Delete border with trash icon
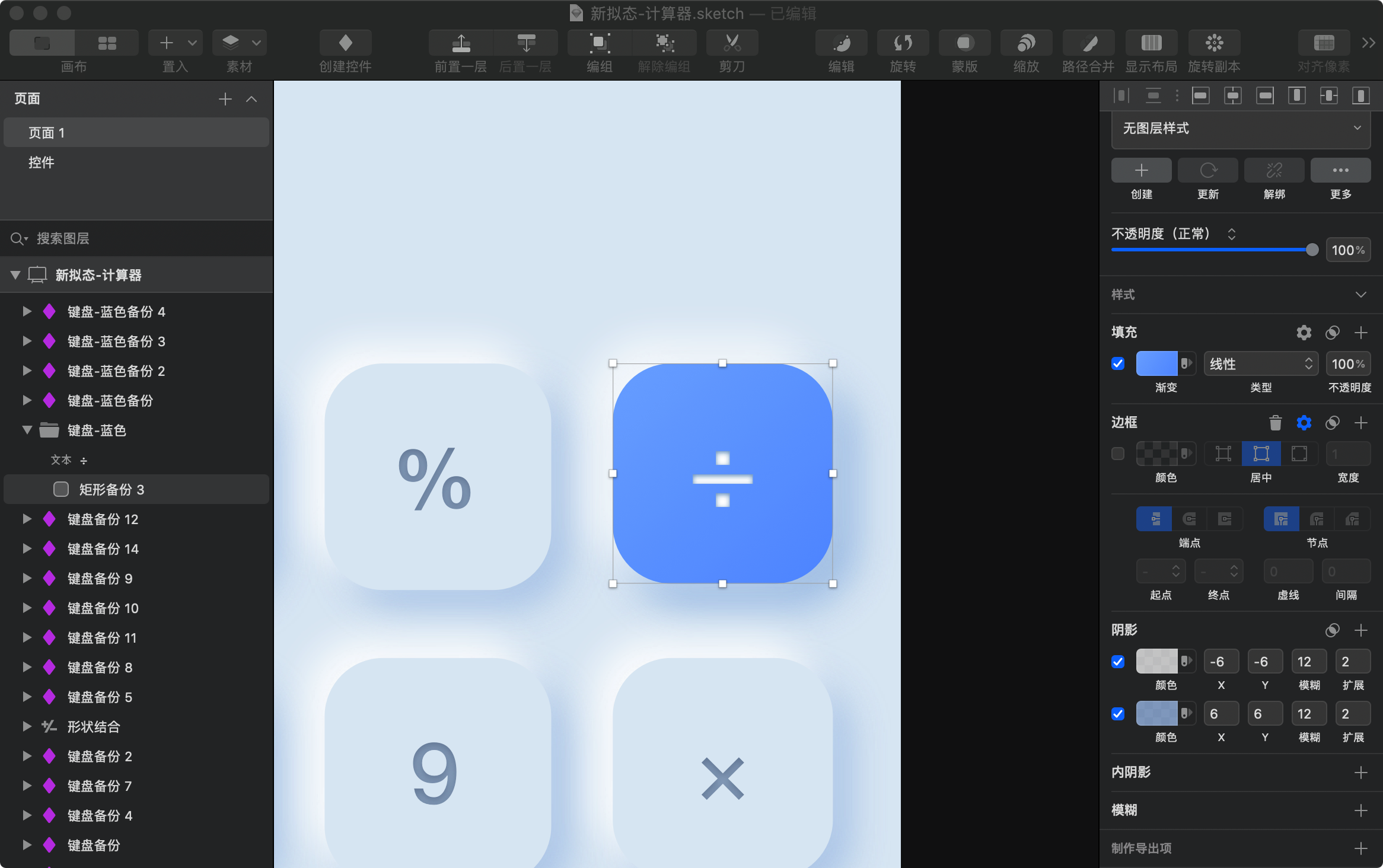1383x868 pixels. [x=1275, y=423]
